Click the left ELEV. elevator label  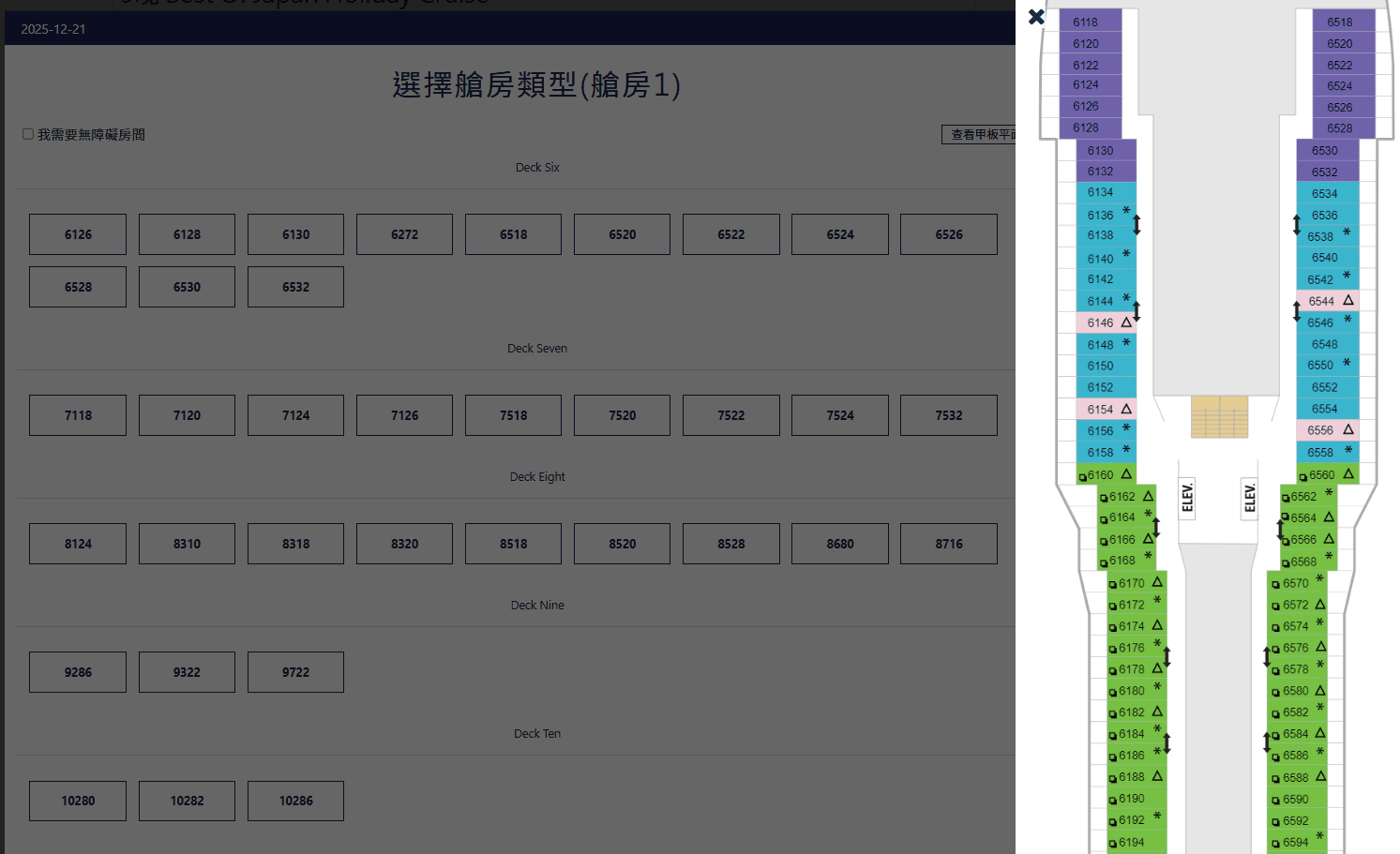pos(1188,497)
